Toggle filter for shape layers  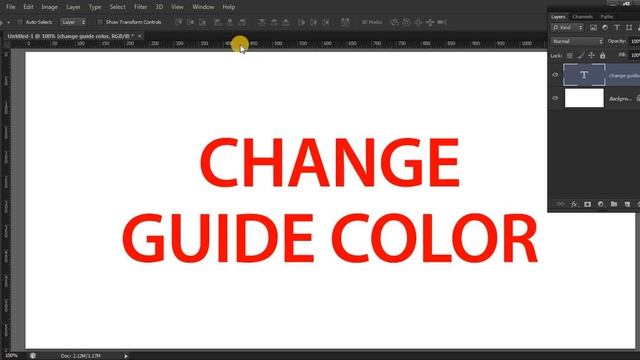click(629, 28)
